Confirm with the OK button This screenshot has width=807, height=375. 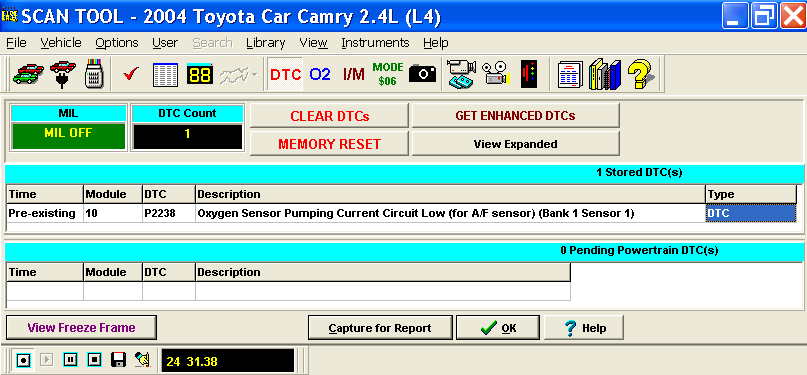click(x=498, y=328)
